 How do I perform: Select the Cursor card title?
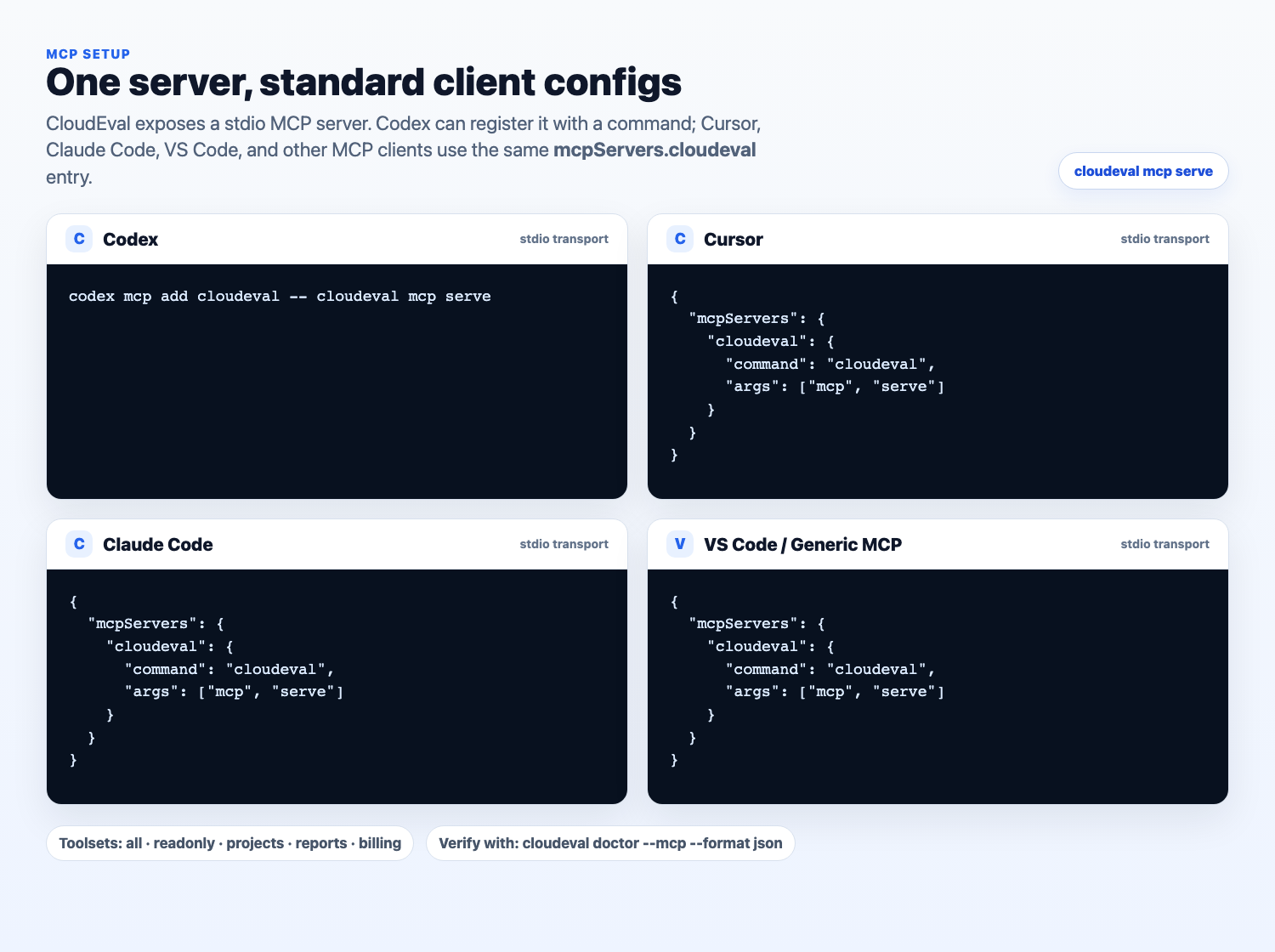point(734,240)
